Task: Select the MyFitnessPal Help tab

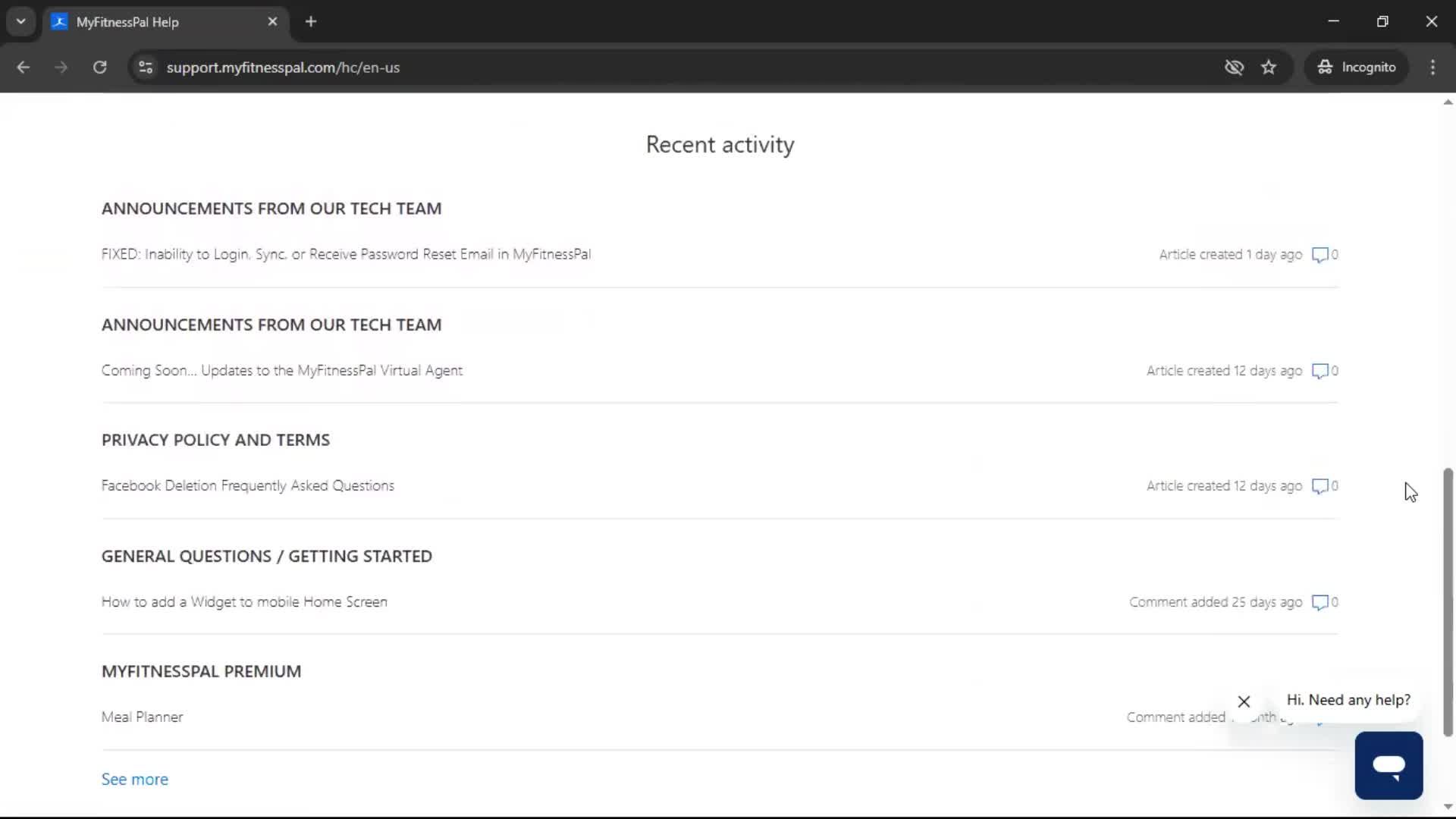Action: (x=165, y=22)
